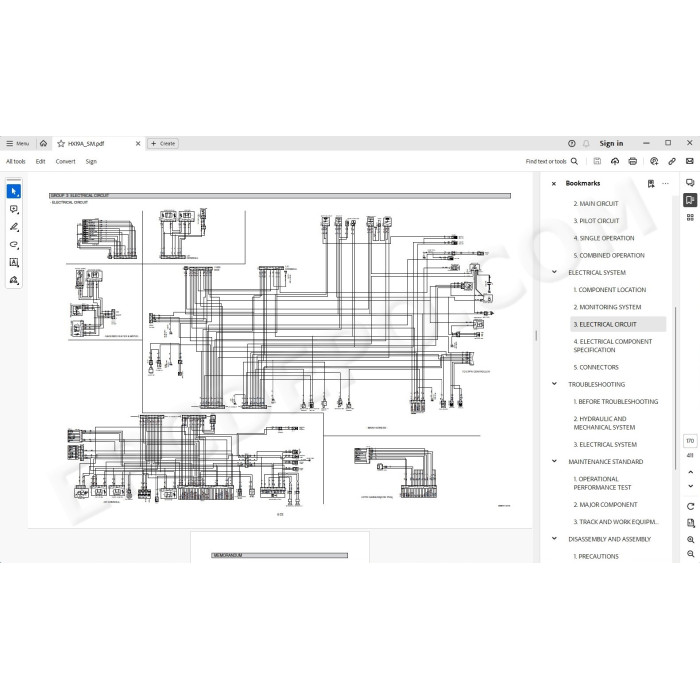Open Bookmarks panel options menu
Viewport: 700px width, 700px height.
point(665,183)
